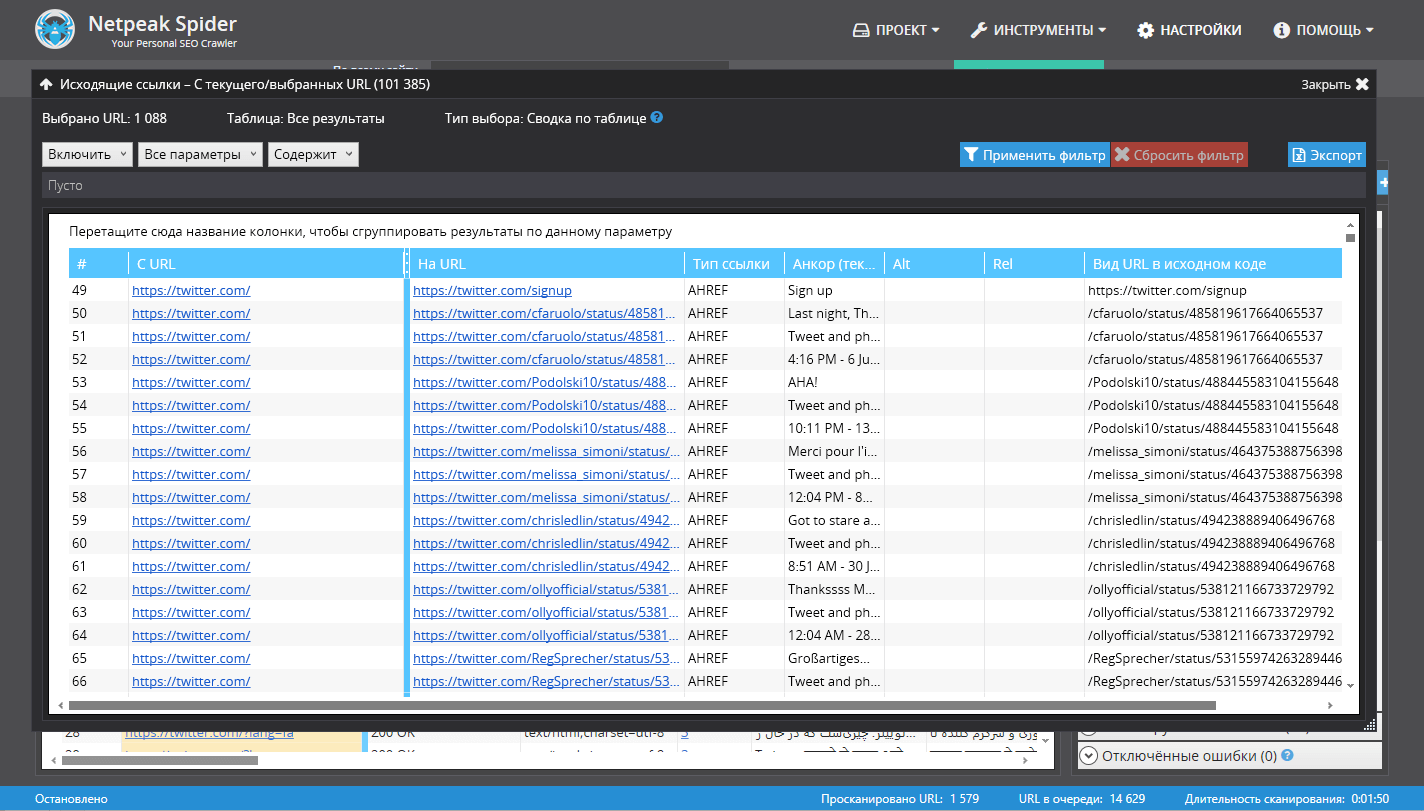The height and width of the screenshot is (811, 1424).
Task: Open the Настройки gear menu
Action: coord(1189,30)
